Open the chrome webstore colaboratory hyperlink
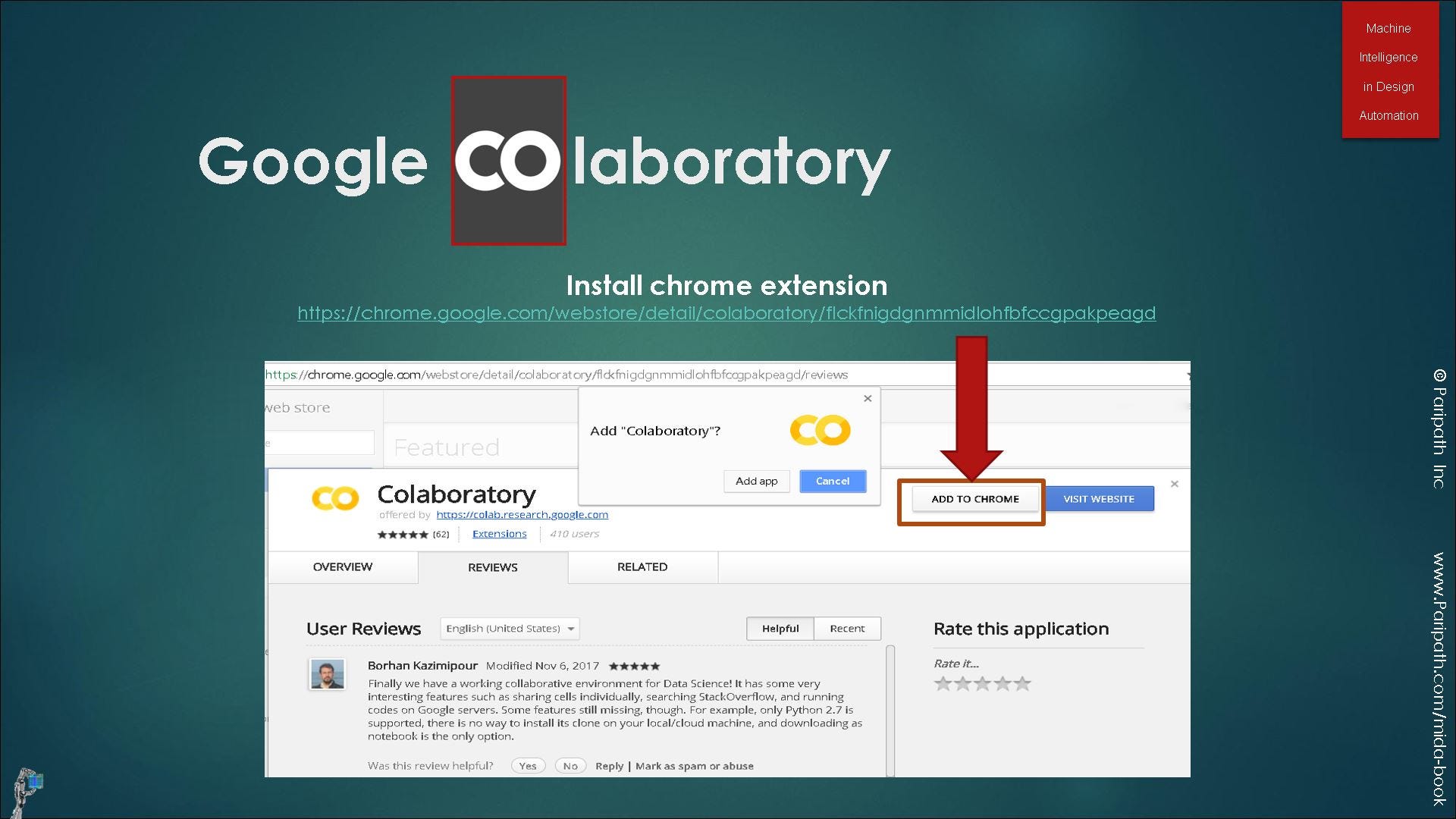 point(726,312)
